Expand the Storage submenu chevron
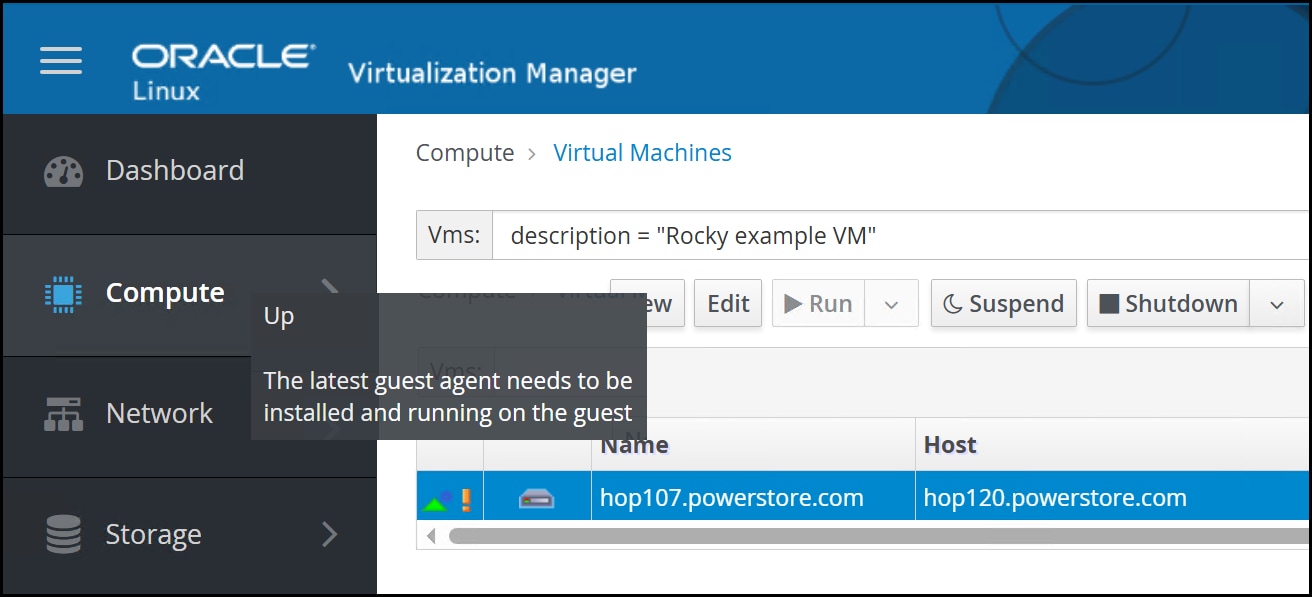 tap(330, 535)
